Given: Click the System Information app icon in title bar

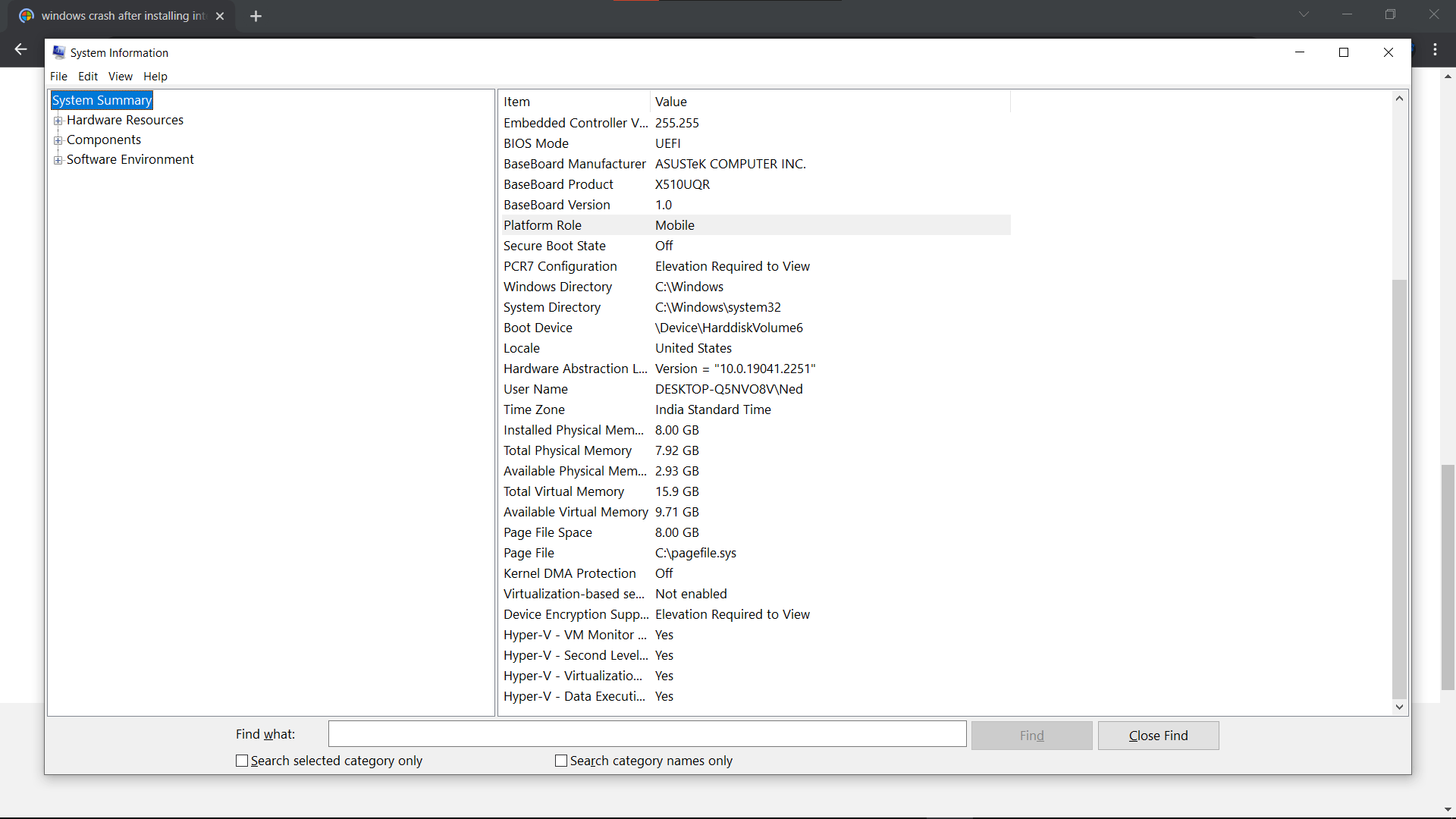Looking at the screenshot, I should click(58, 52).
